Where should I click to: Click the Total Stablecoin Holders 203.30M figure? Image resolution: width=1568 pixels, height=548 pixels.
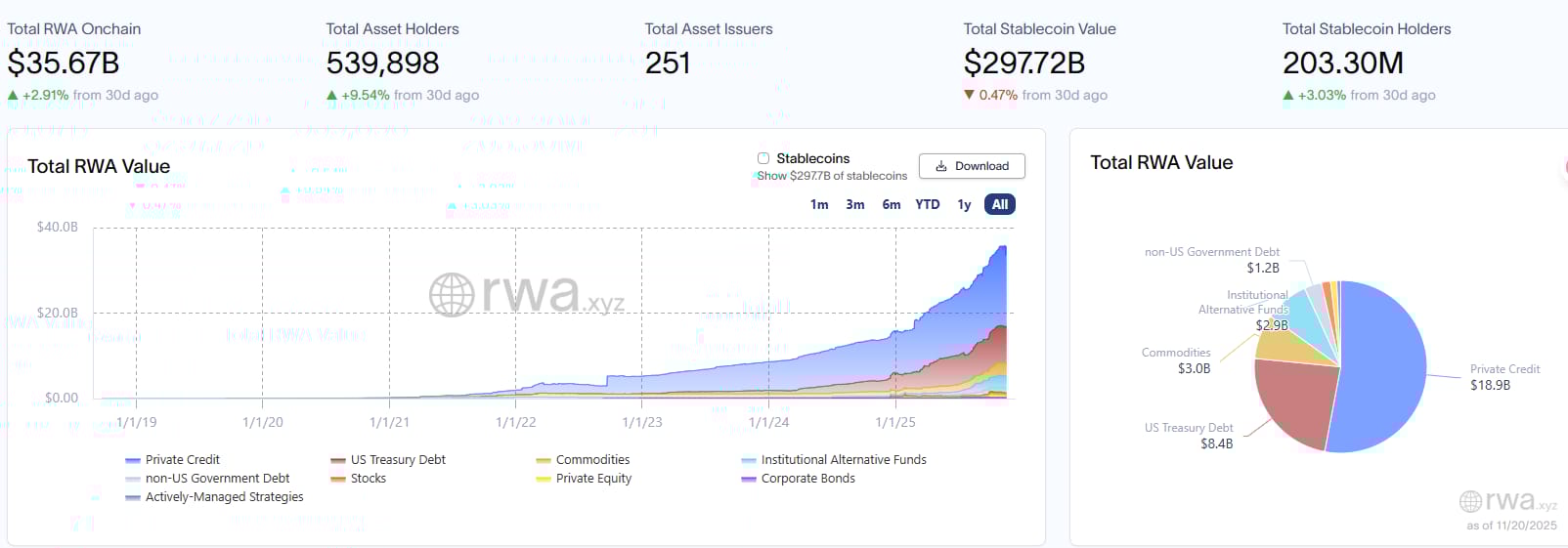1343,63
